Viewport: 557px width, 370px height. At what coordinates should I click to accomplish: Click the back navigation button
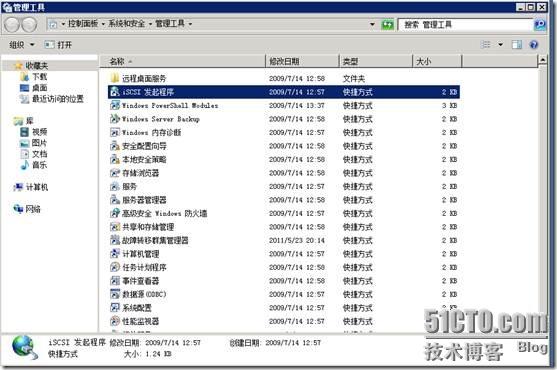coord(12,25)
